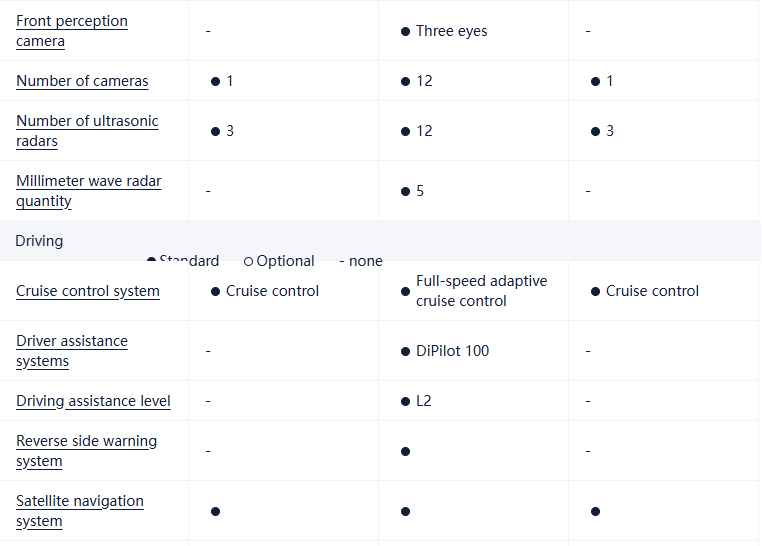The height and width of the screenshot is (546, 762).
Task: Click the Reverse side warning standard dot
Action: pyautogui.click(x=405, y=451)
